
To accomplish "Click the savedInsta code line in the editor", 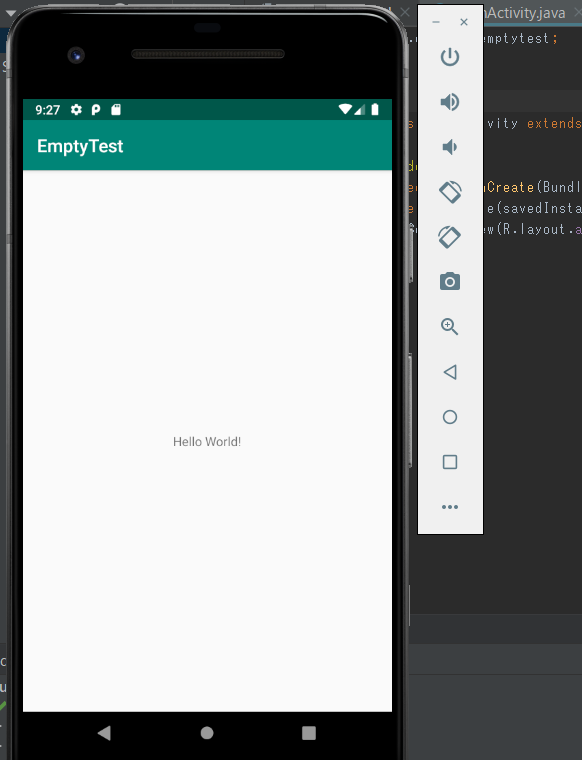I will pos(533,208).
